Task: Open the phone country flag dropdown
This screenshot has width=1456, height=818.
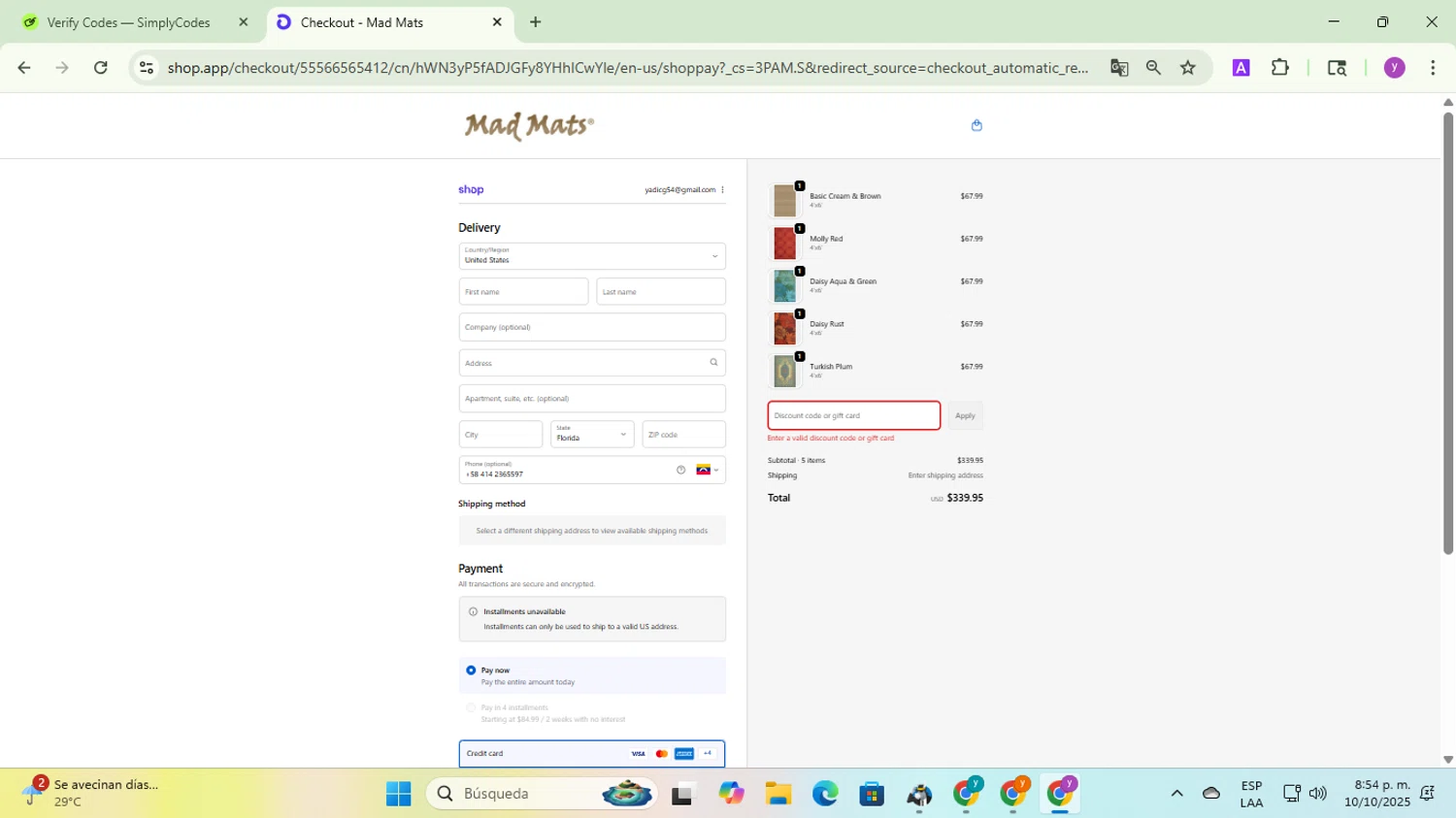Action: click(x=707, y=470)
